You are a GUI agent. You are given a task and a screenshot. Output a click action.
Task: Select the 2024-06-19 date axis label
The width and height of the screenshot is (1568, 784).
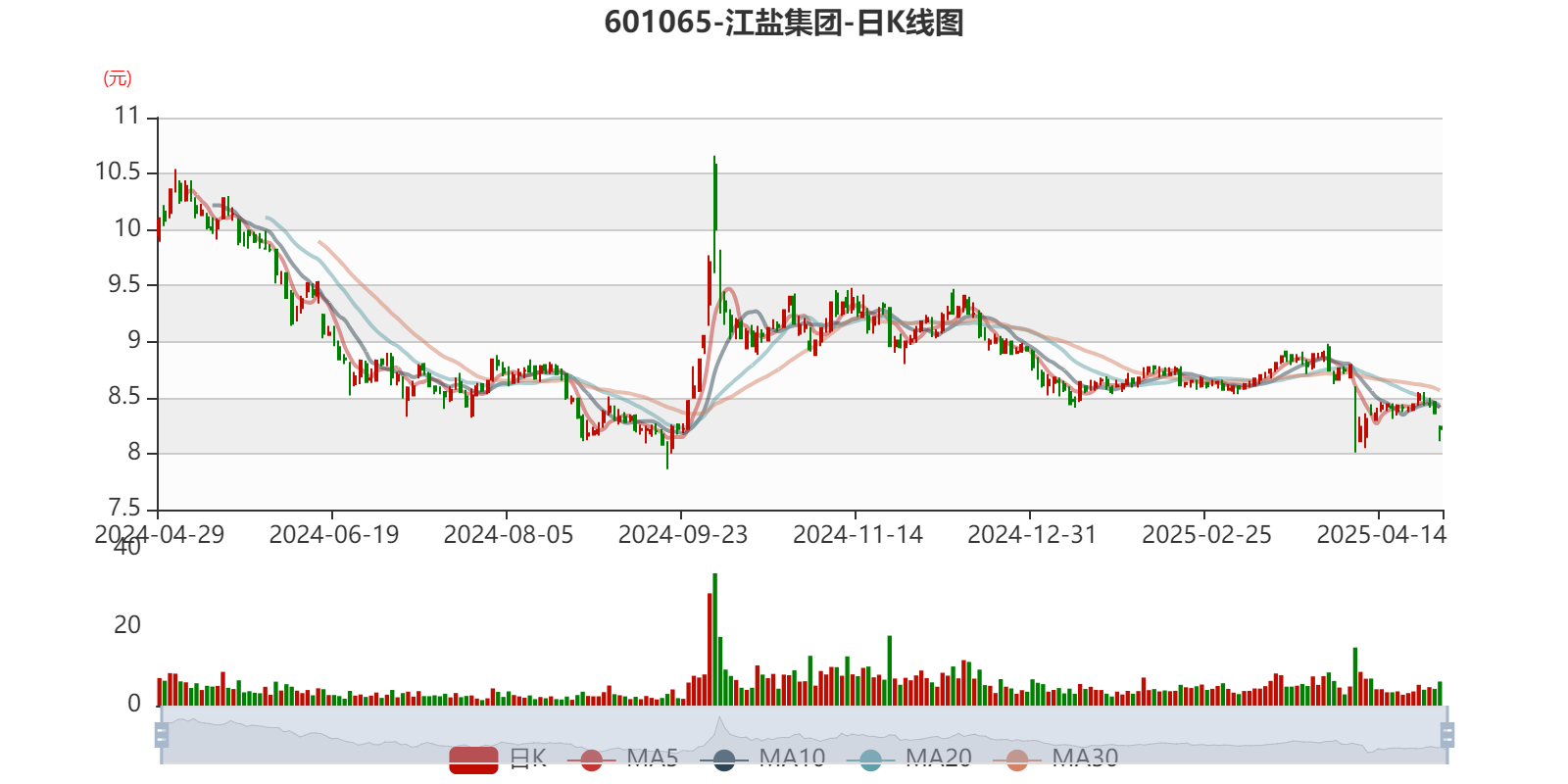334,535
